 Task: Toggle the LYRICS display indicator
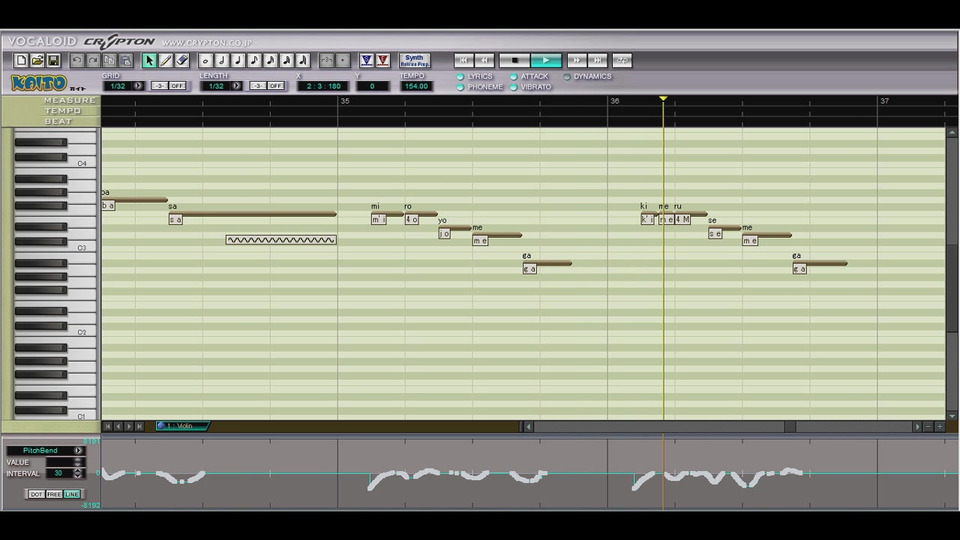460,77
